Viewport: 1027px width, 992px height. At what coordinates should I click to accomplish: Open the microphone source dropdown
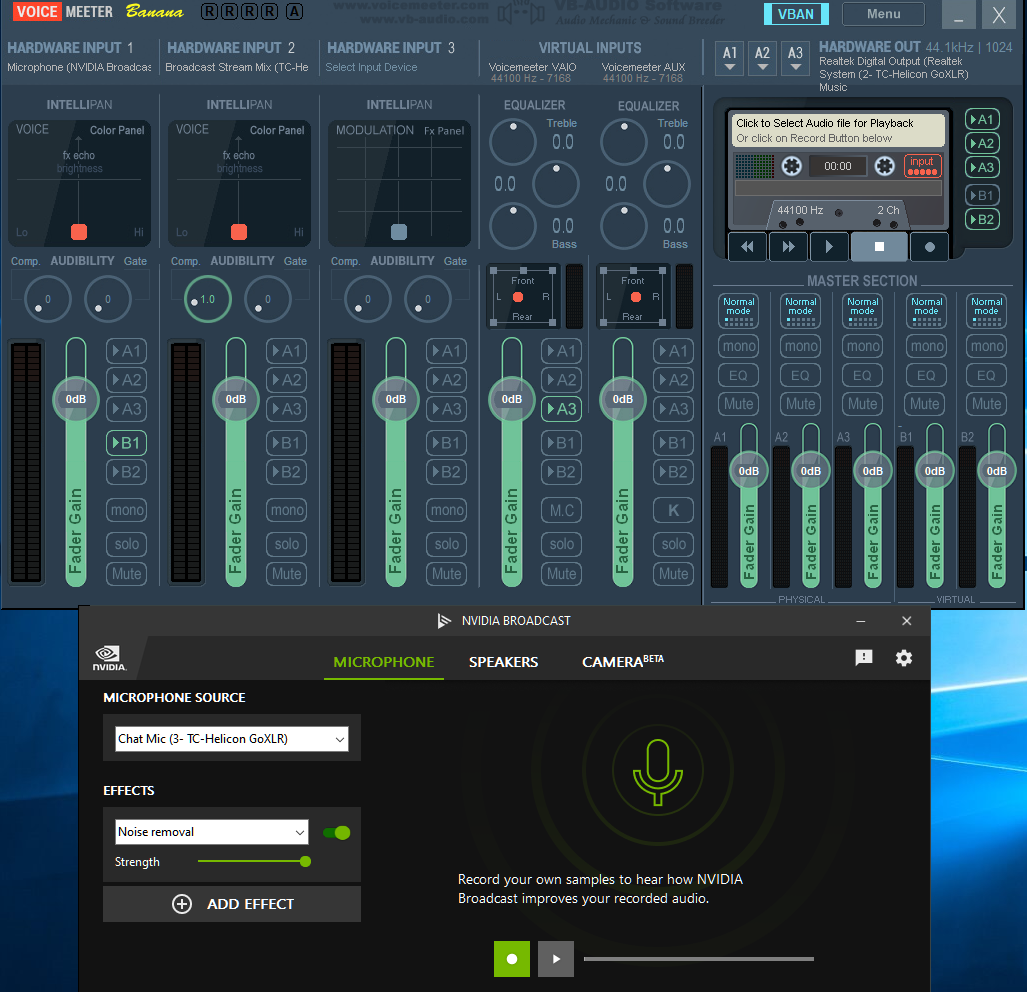pos(231,739)
